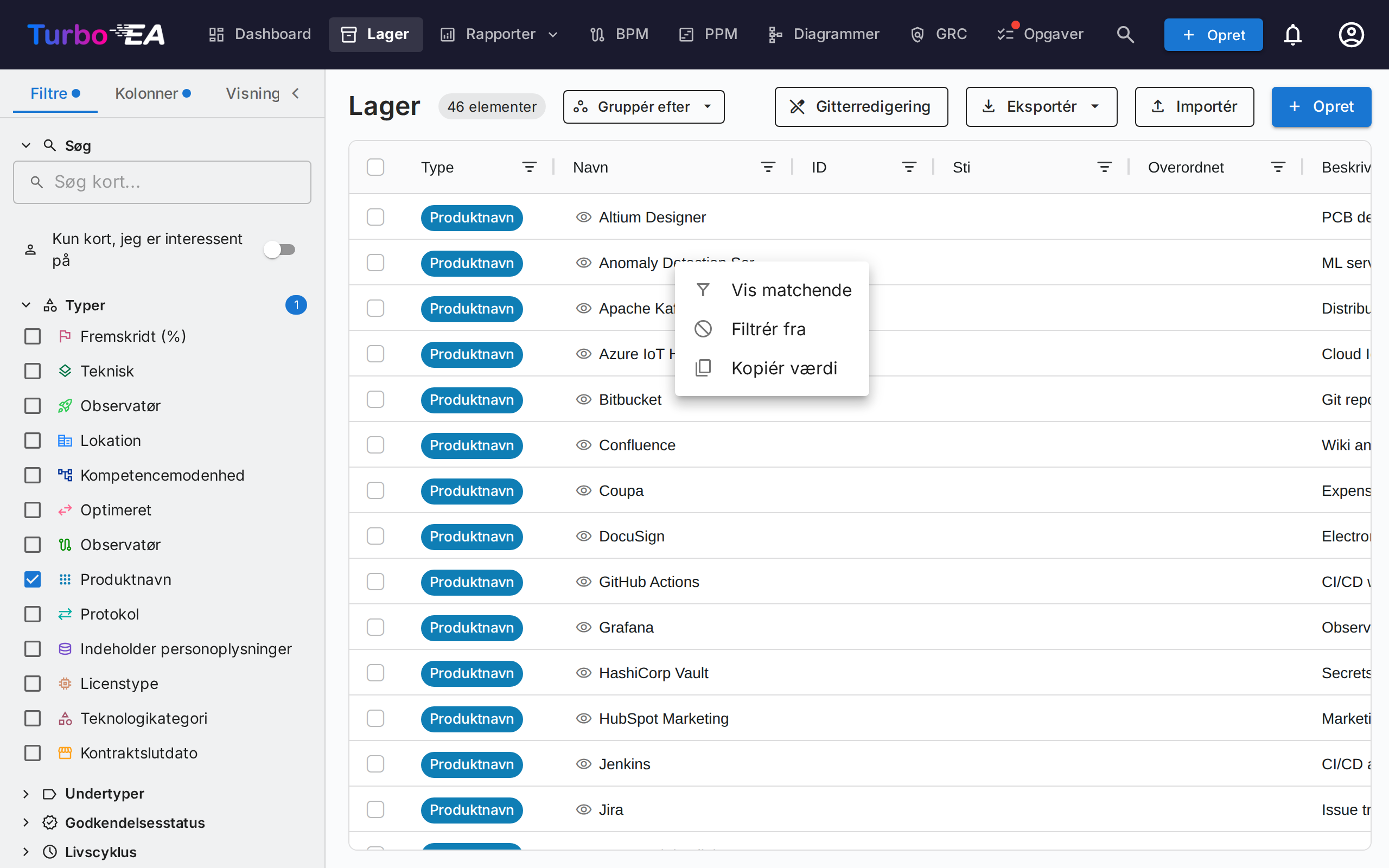This screenshot has height=868, width=1389.
Task: Open the user account profile icon
Action: tap(1351, 34)
